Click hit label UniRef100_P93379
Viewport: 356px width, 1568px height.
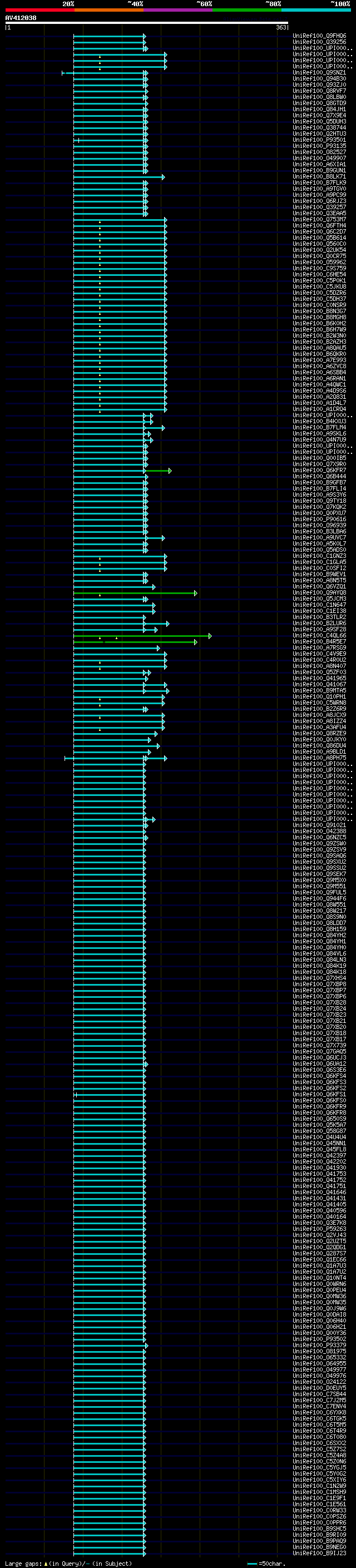[x=319, y=1345]
